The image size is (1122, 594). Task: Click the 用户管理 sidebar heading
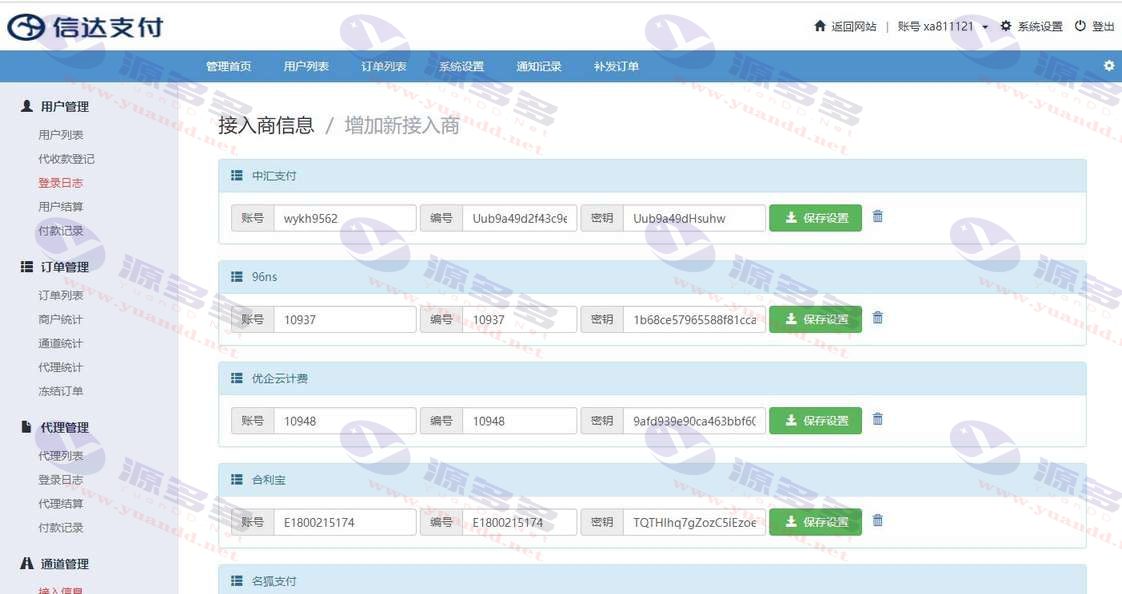[x=56, y=107]
